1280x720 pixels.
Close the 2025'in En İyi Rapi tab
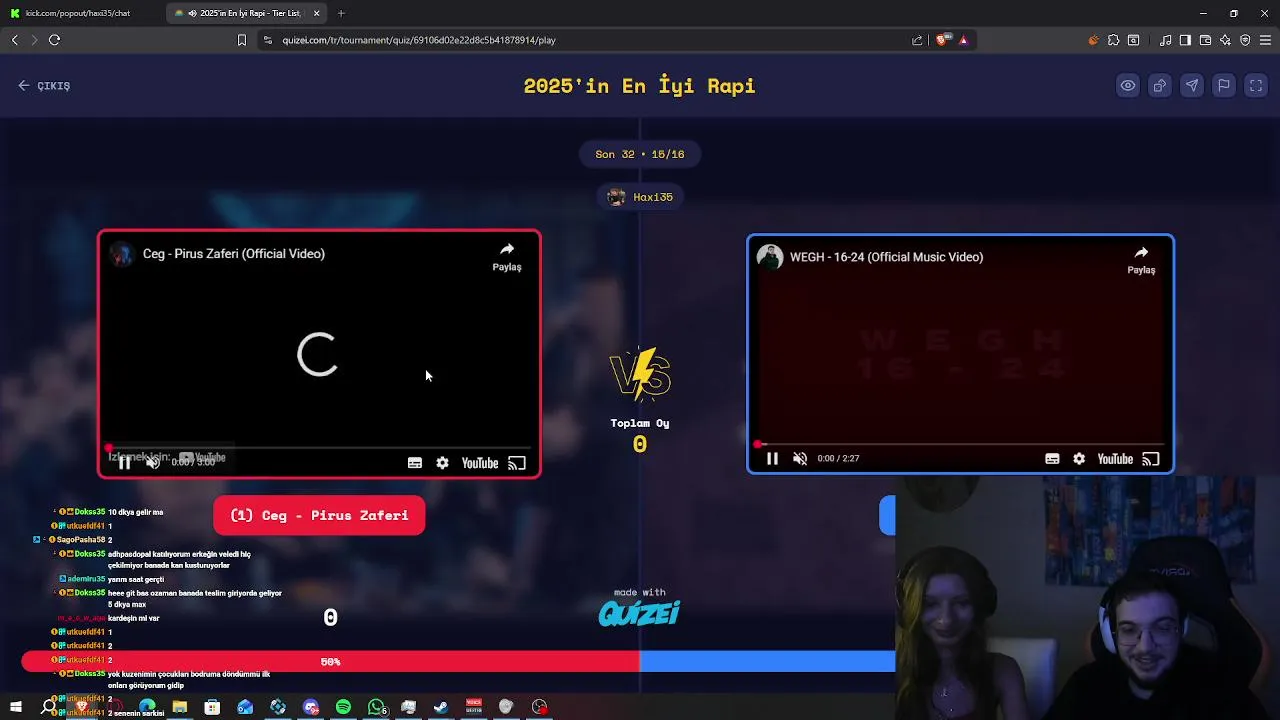click(x=317, y=13)
